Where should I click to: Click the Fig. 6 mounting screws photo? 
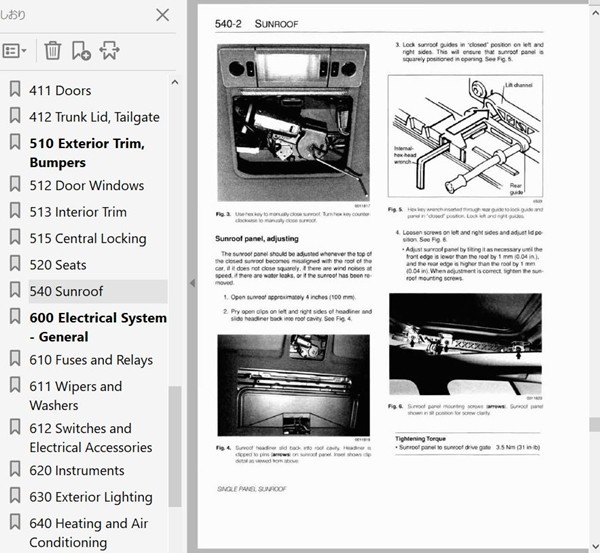pos(465,344)
